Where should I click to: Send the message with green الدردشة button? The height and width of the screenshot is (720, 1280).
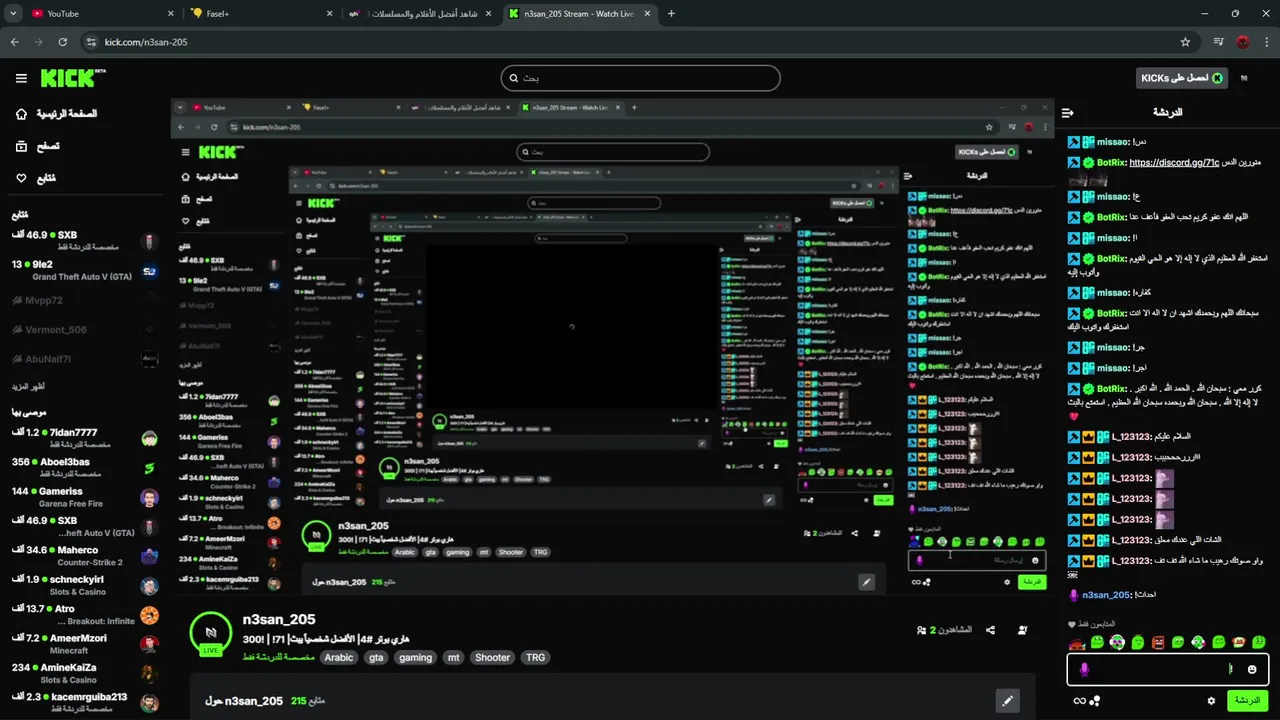coord(1247,700)
